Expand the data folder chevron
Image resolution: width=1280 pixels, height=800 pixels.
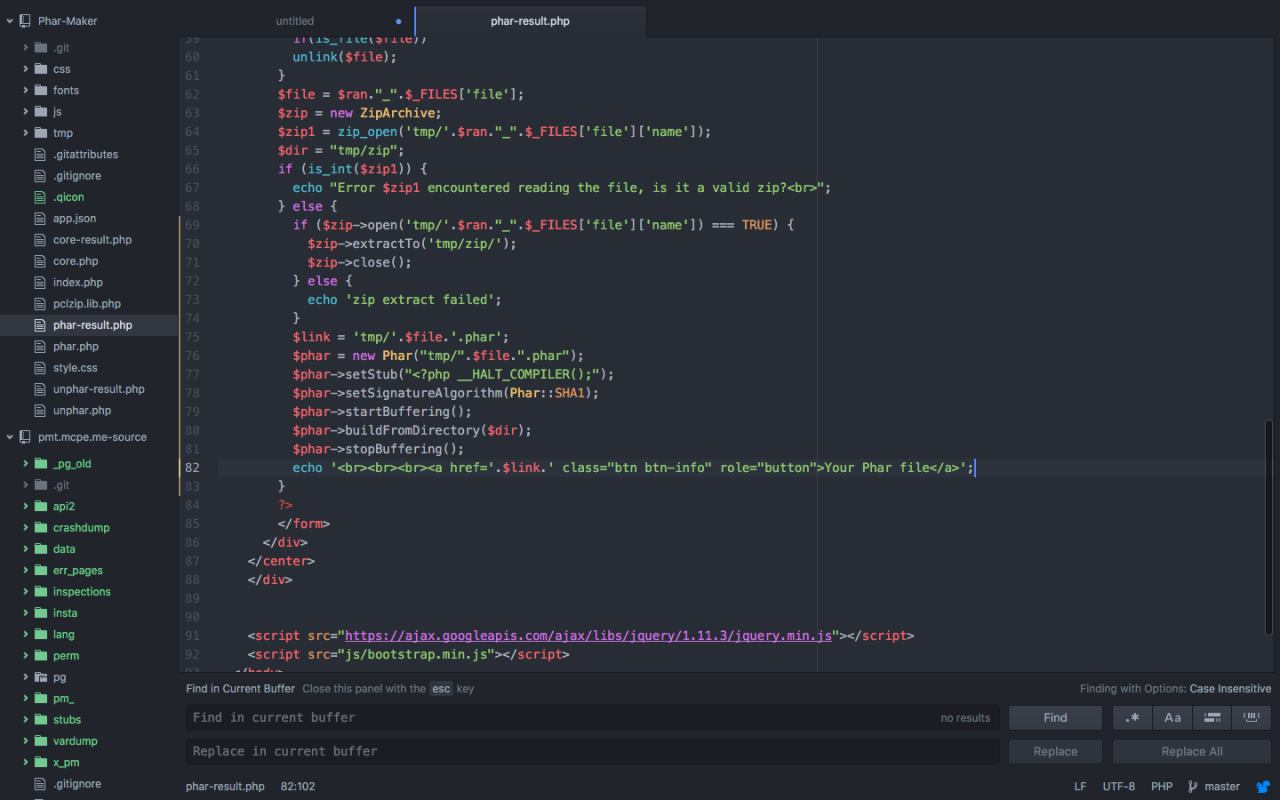(26, 549)
